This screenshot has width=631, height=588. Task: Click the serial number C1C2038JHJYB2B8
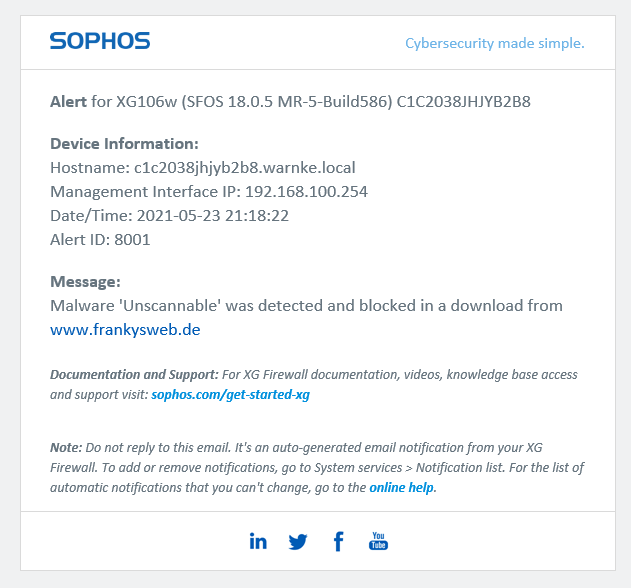click(464, 102)
